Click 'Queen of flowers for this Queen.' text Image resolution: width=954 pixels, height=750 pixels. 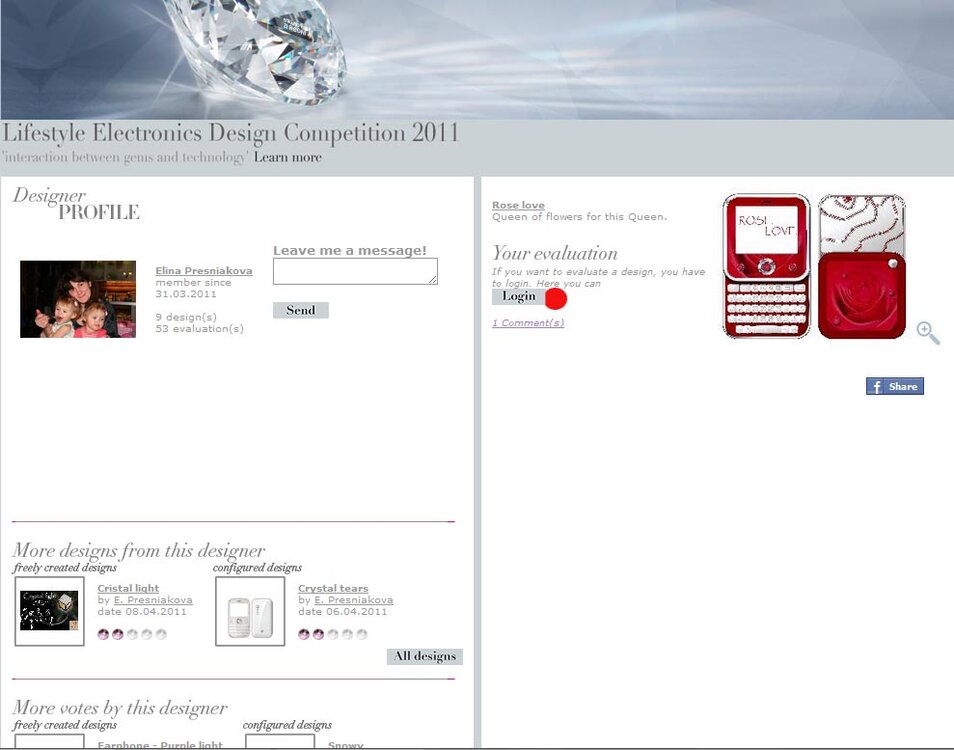click(x=579, y=217)
